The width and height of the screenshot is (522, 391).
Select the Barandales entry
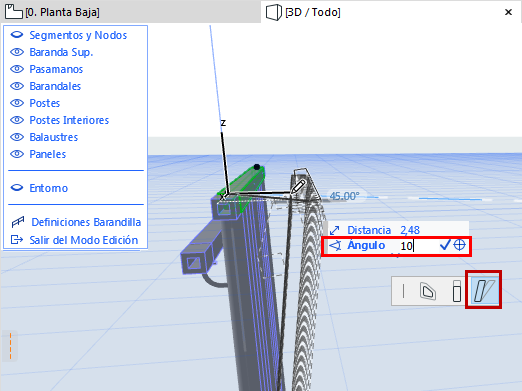55,86
